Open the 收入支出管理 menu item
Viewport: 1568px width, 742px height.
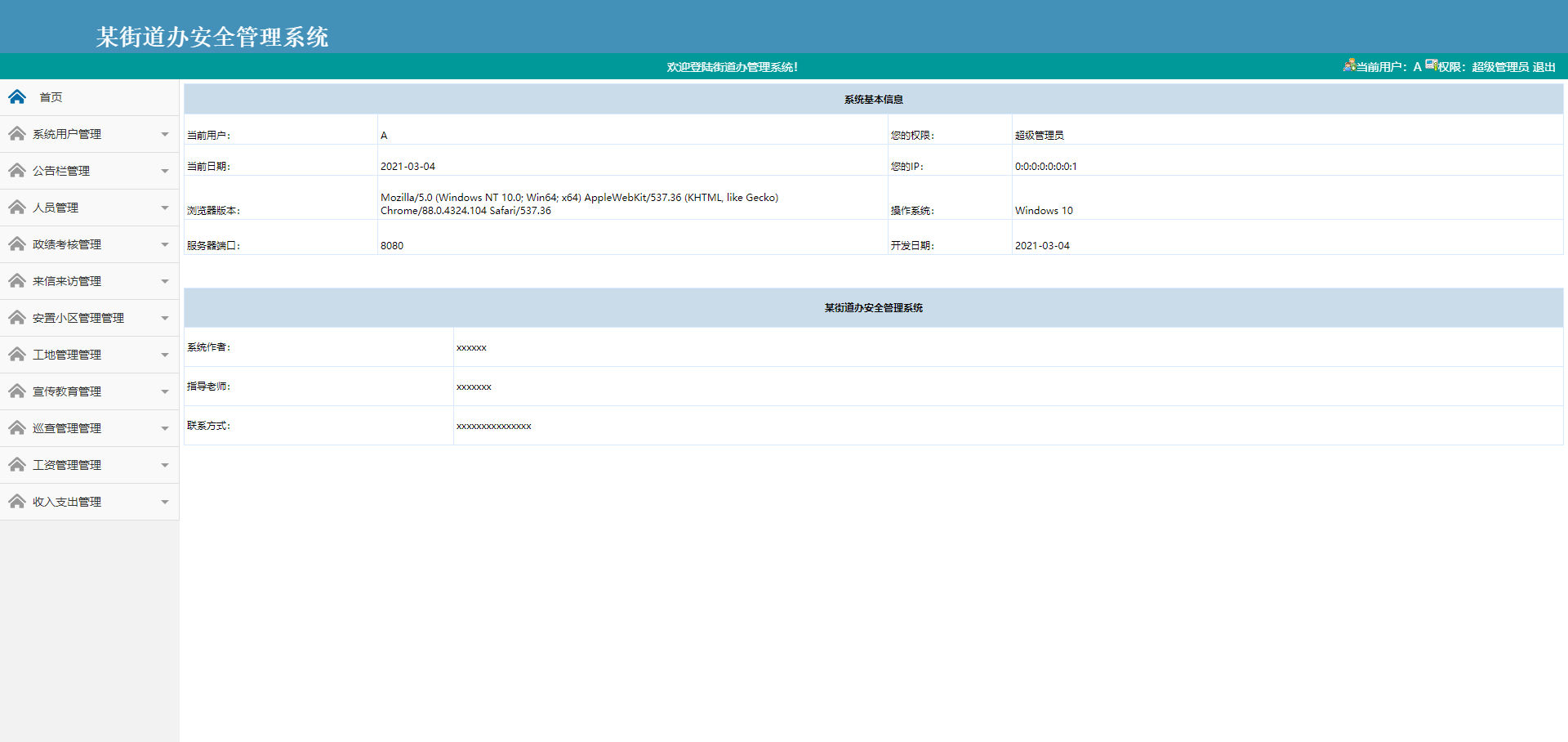[90, 502]
